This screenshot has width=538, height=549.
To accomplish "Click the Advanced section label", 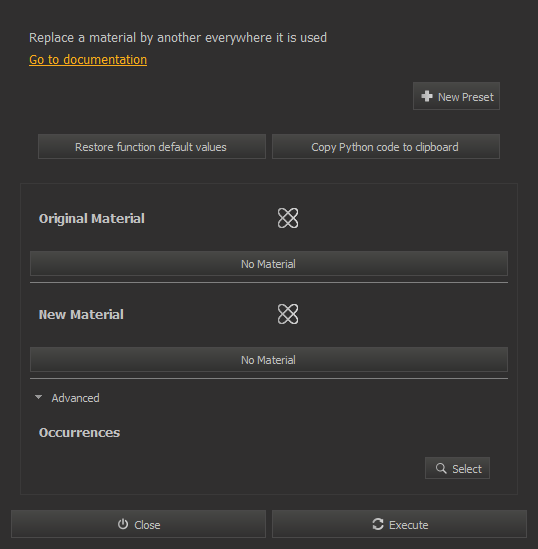I will tap(75, 398).
